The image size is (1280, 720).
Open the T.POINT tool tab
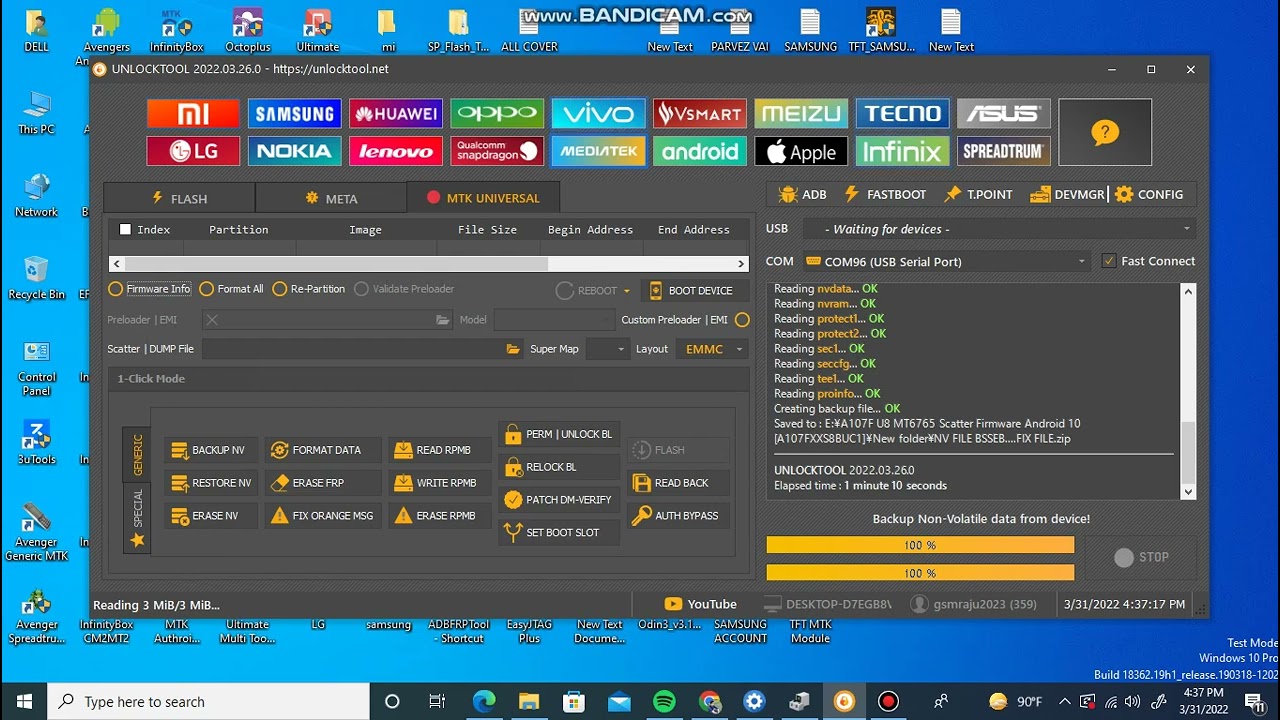(x=978, y=194)
